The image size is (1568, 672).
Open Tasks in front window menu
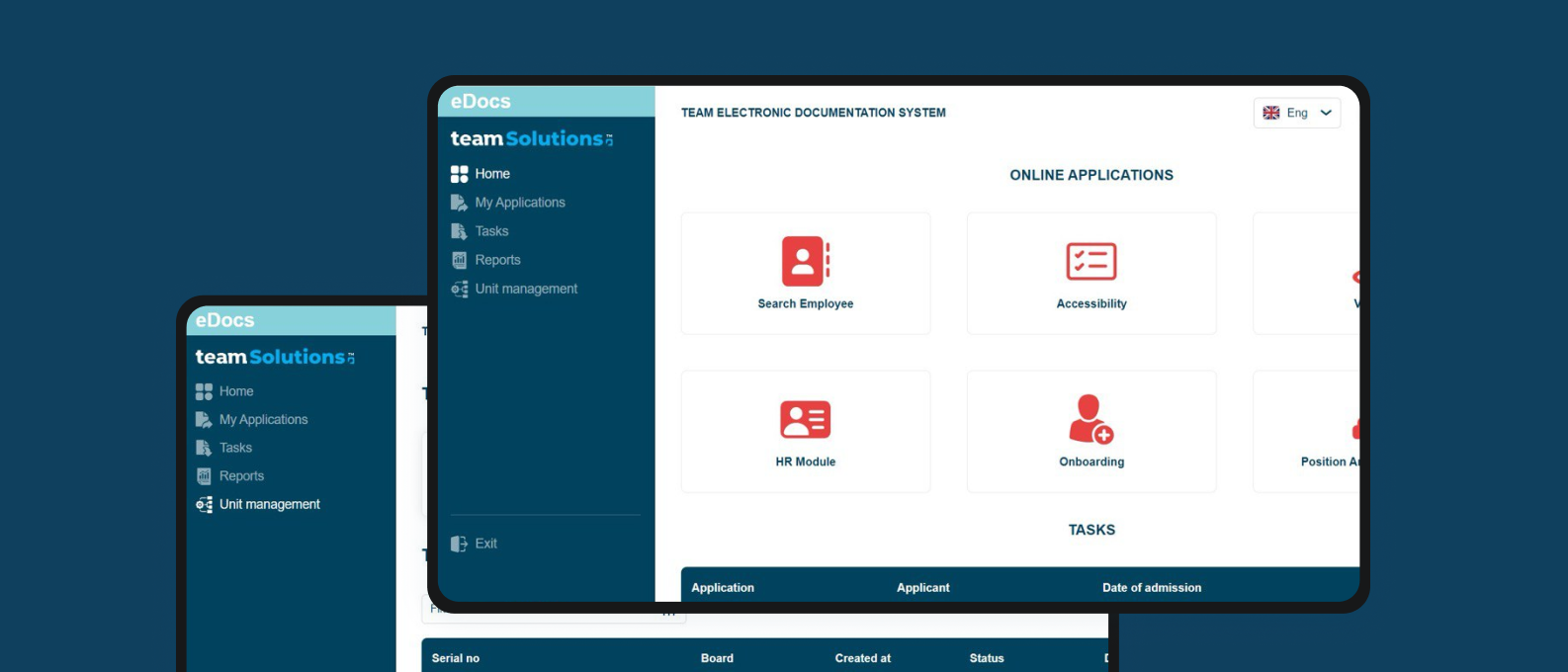[491, 231]
